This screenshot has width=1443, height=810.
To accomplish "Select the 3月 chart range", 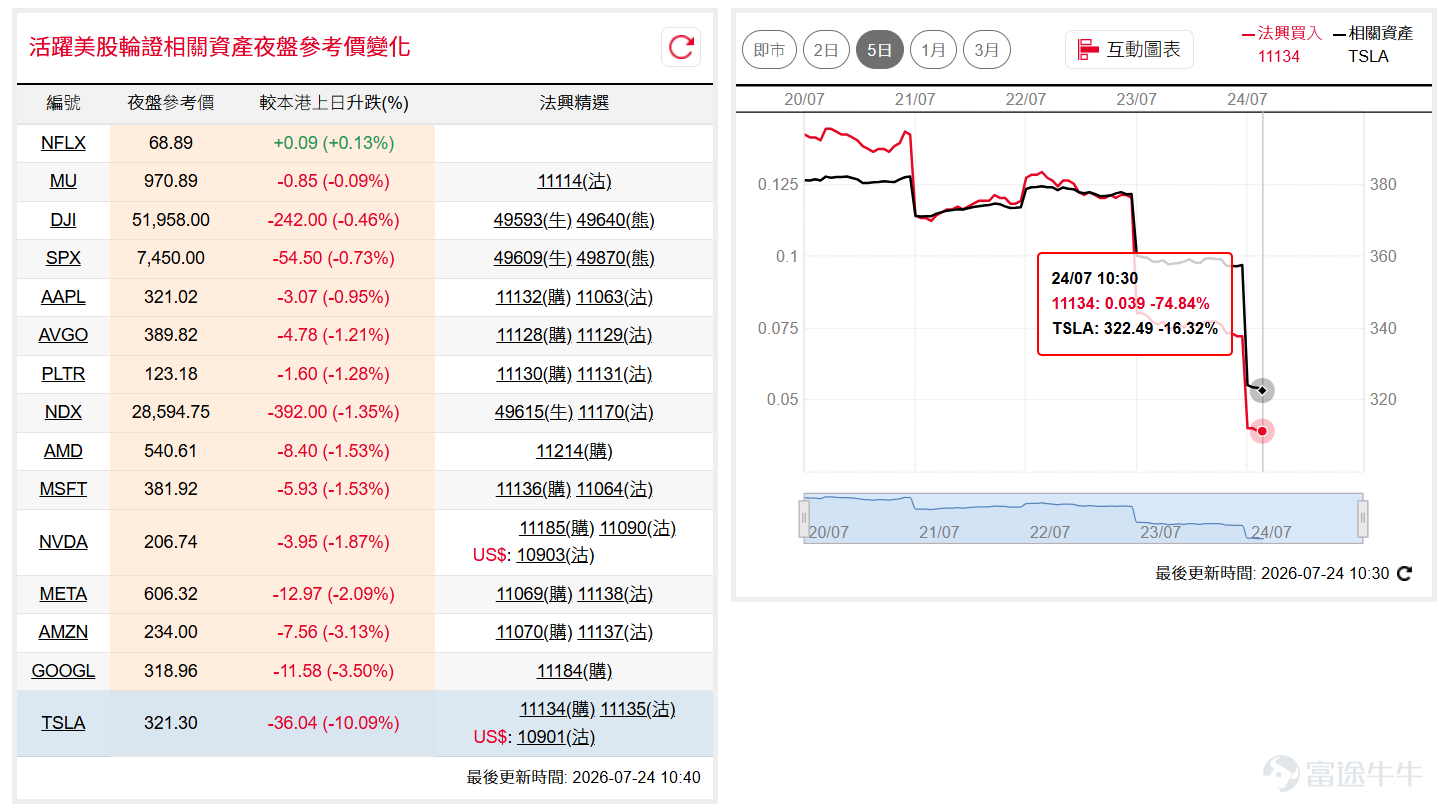I will tap(987, 50).
